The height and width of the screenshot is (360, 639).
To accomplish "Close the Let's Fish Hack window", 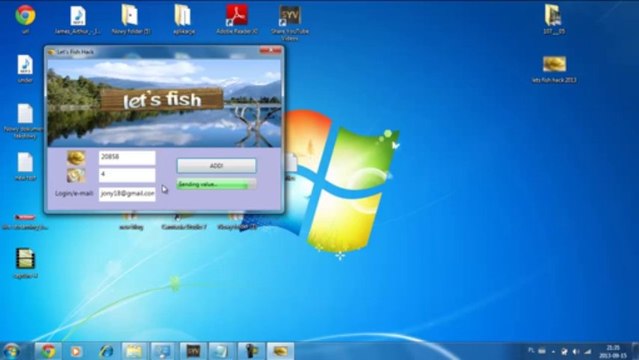I will click(271, 51).
